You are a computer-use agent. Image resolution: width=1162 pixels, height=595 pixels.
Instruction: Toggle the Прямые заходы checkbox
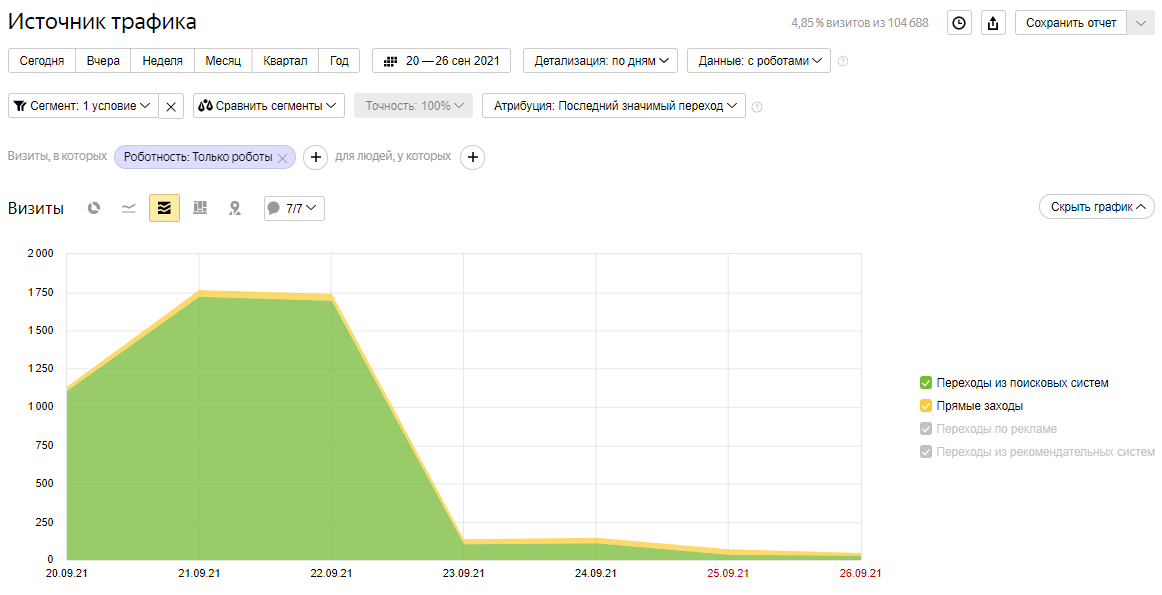click(926, 406)
